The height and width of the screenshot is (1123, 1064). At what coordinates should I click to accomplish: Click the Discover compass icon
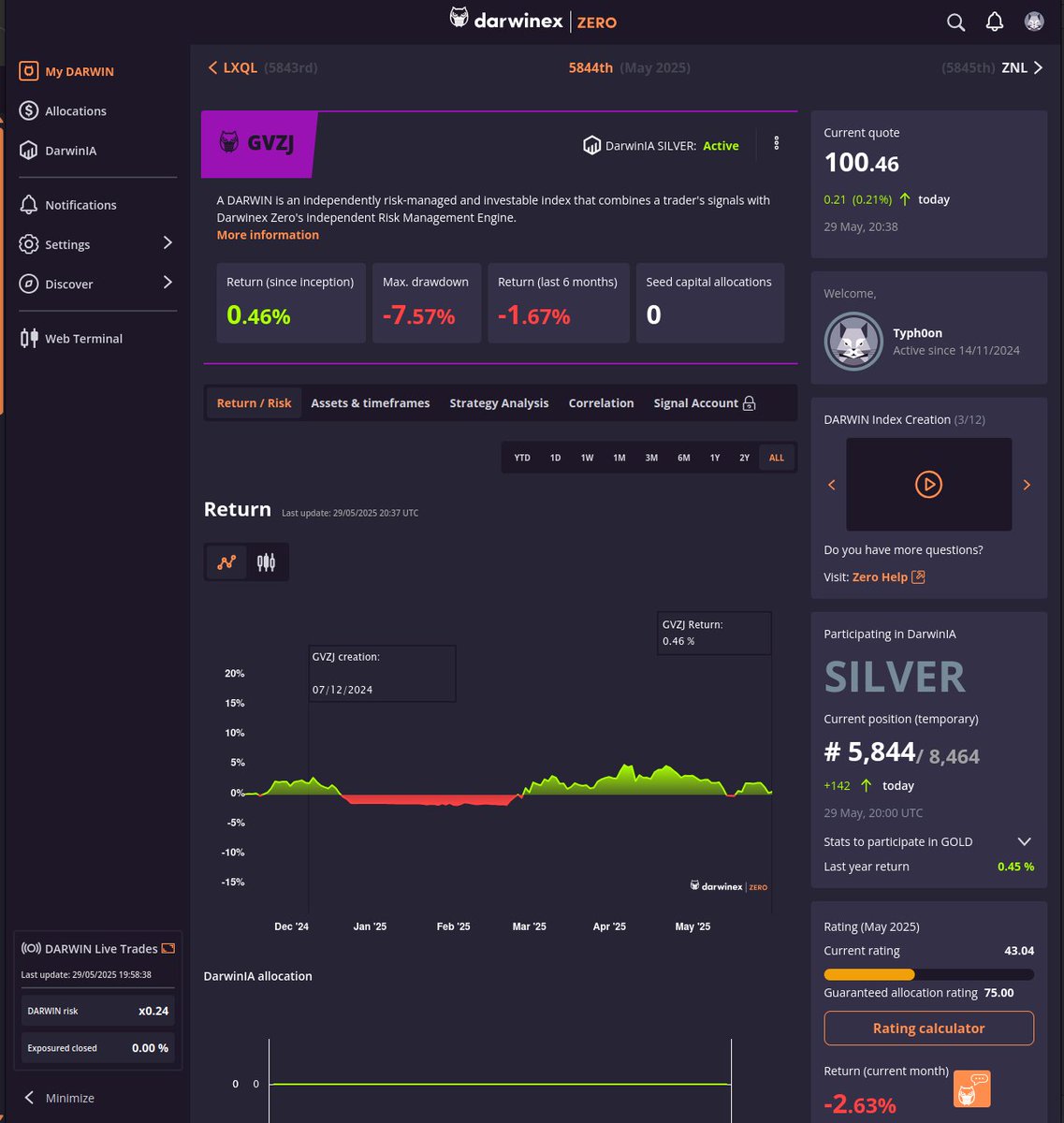[29, 284]
